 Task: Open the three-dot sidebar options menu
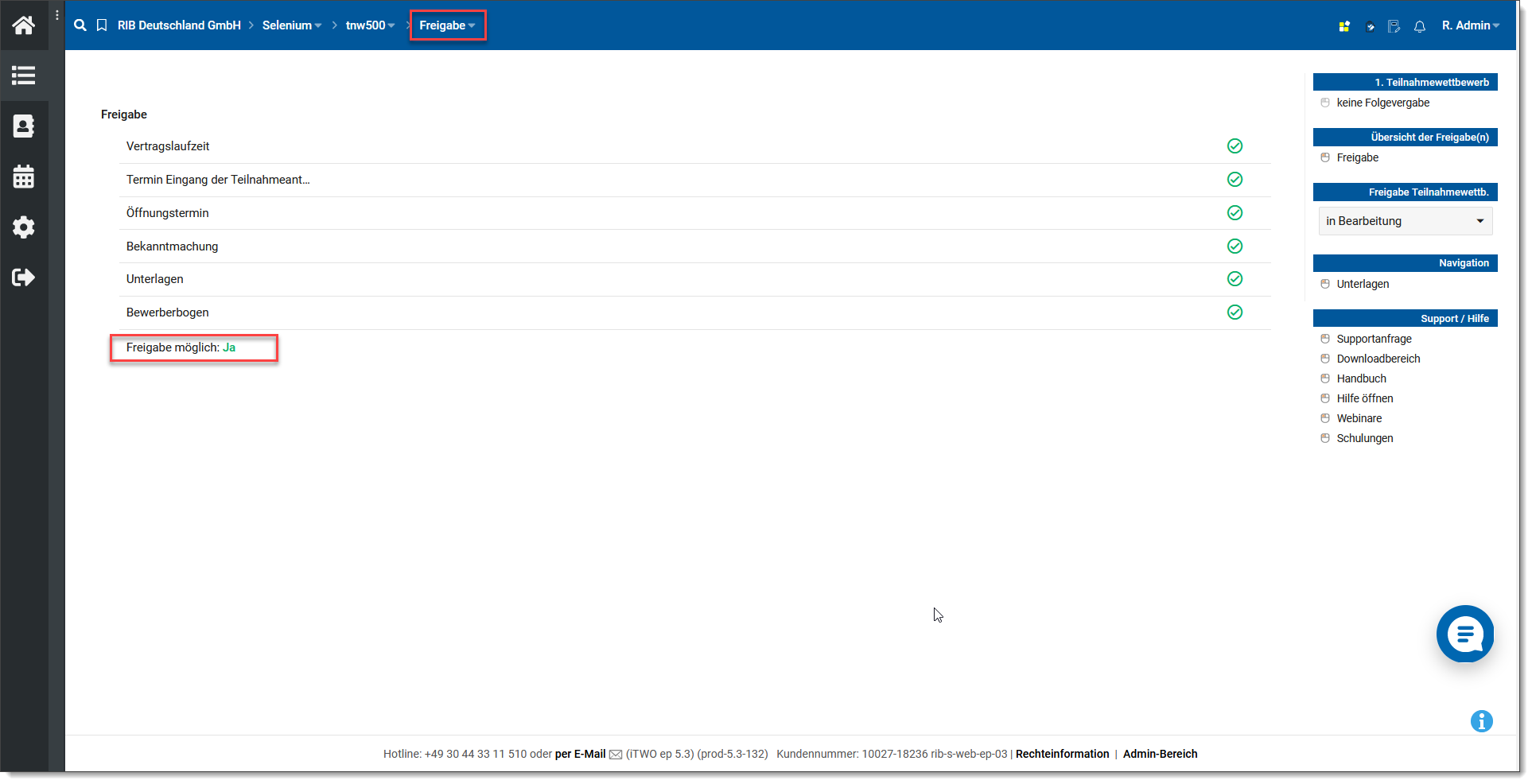57,15
